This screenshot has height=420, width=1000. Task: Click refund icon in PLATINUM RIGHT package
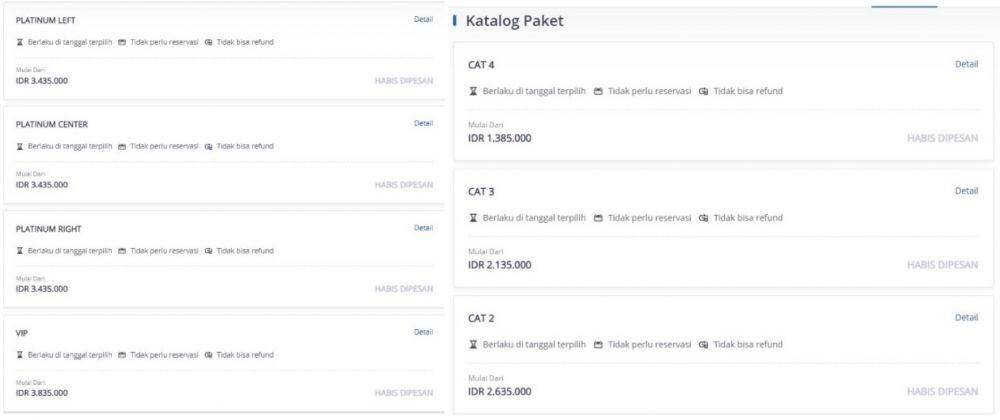pos(208,250)
